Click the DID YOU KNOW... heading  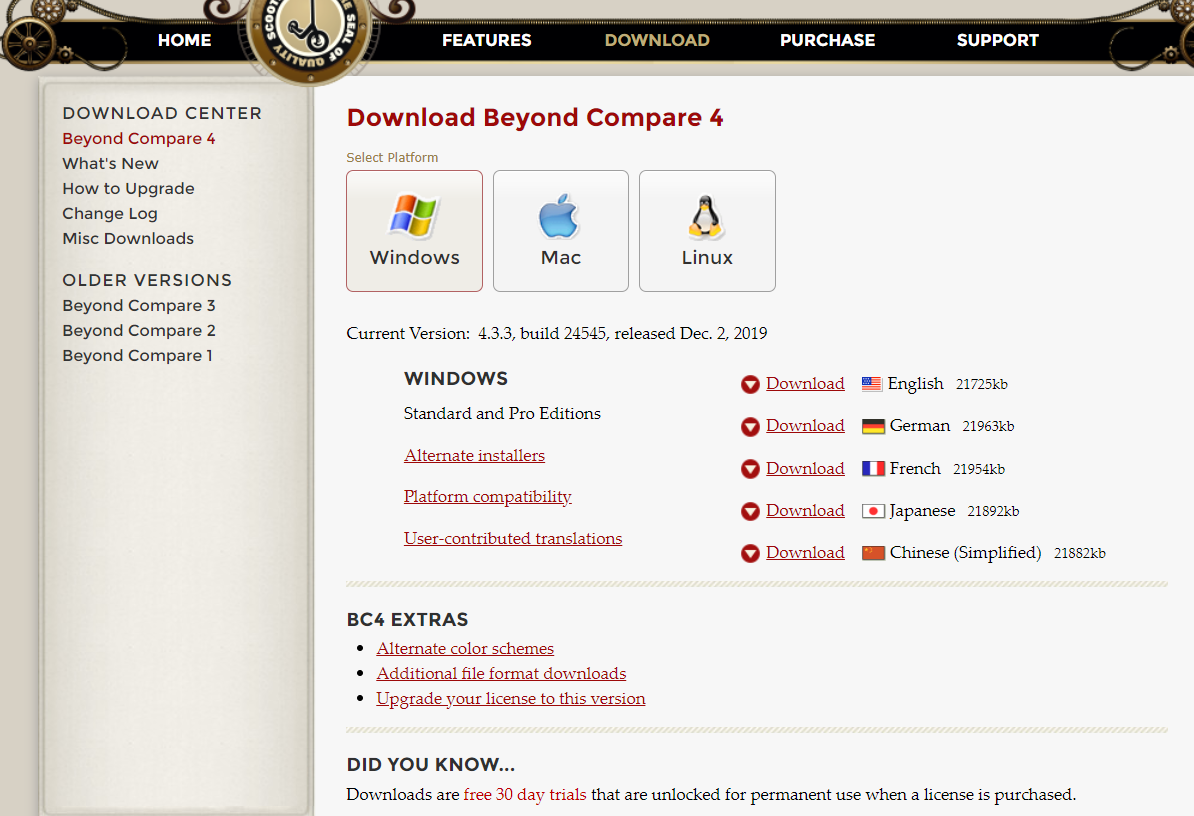point(431,764)
